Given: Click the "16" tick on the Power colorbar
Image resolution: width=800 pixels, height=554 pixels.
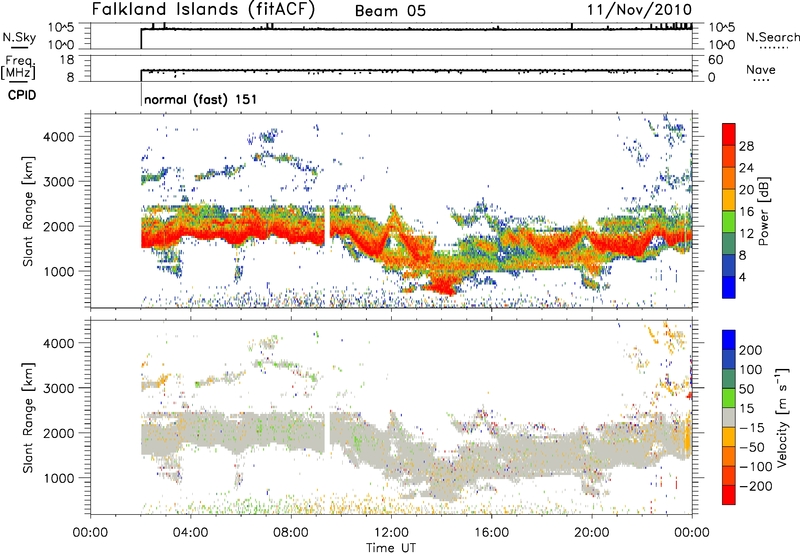Looking at the screenshot, I should click(746, 211).
